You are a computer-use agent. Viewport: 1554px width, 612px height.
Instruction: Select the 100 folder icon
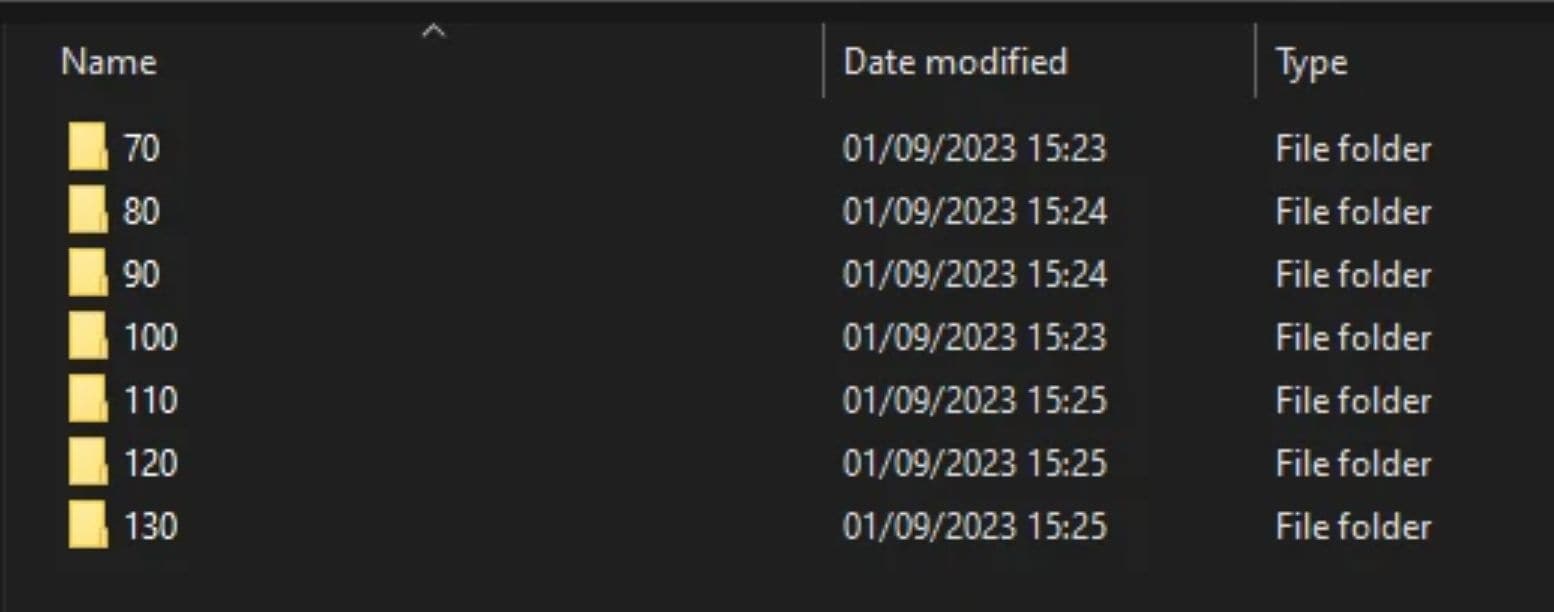coord(88,337)
